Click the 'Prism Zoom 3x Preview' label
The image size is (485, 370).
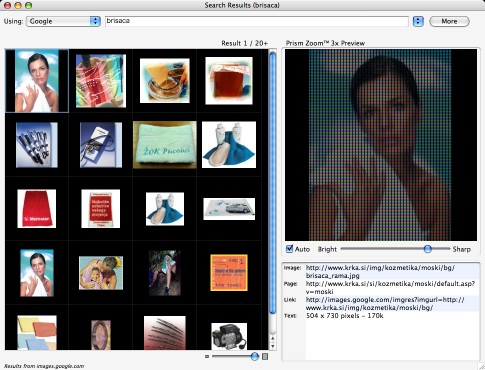coord(325,43)
